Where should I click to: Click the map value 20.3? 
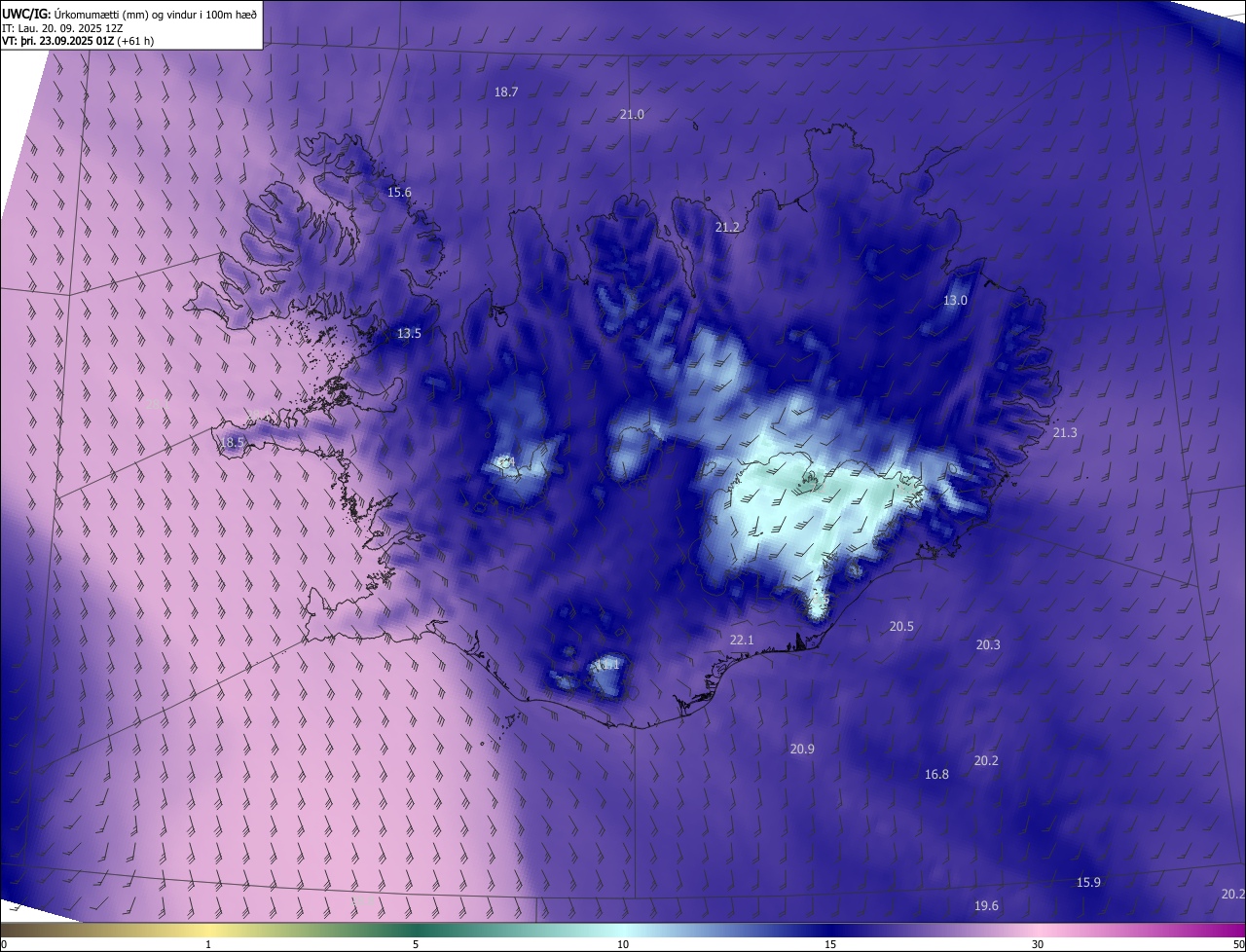click(988, 645)
